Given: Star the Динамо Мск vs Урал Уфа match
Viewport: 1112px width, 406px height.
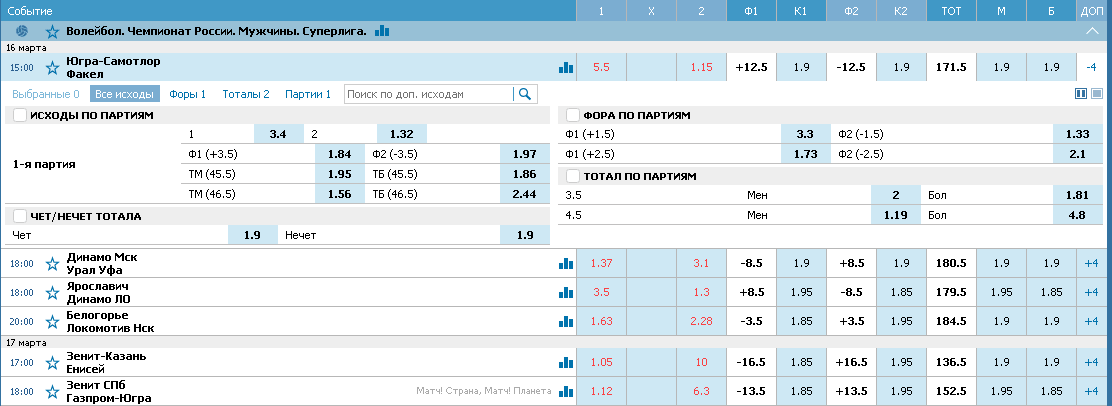Looking at the screenshot, I should coord(52,264).
